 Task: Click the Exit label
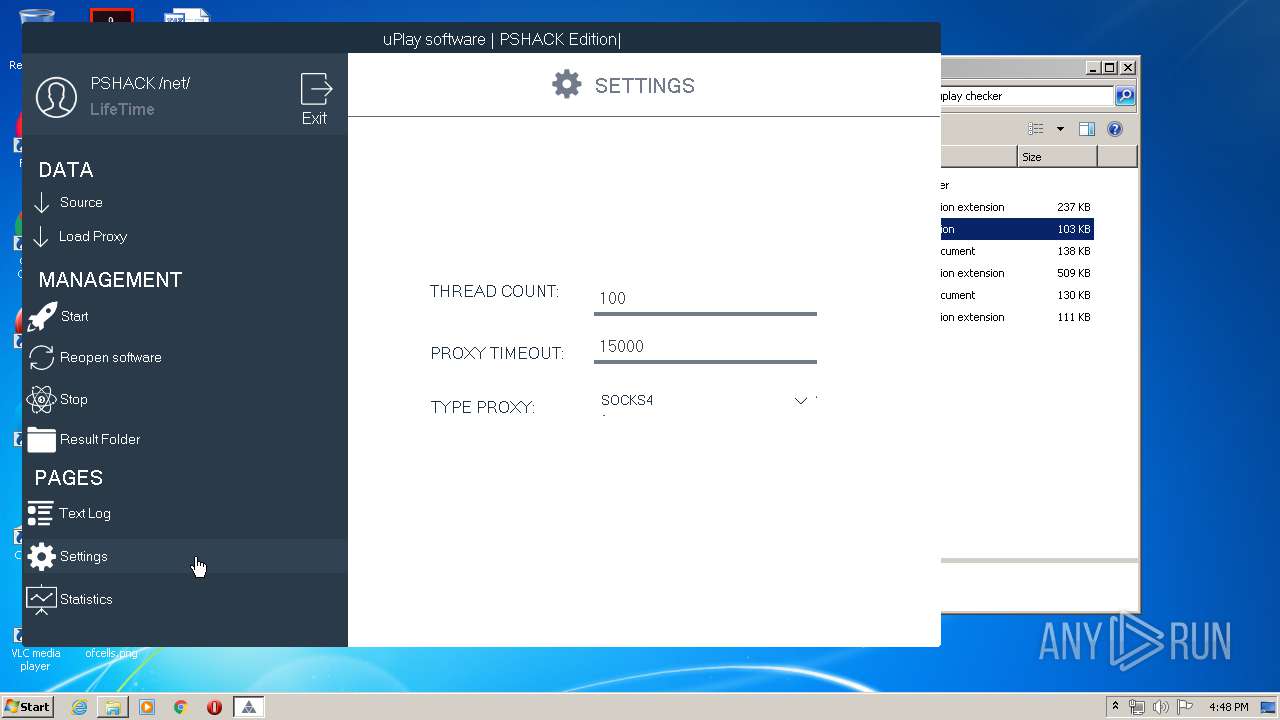coord(314,118)
